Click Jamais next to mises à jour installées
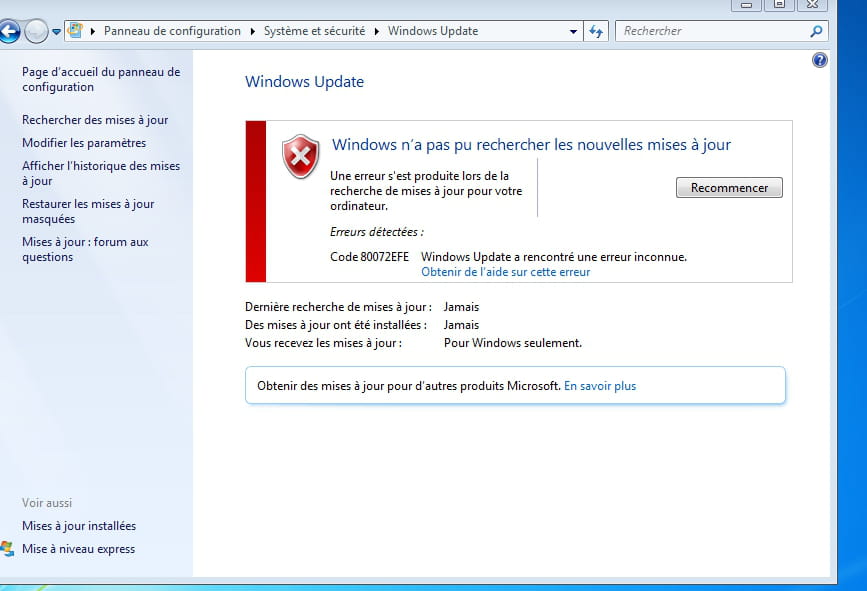This screenshot has width=867, height=591. pos(461,325)
